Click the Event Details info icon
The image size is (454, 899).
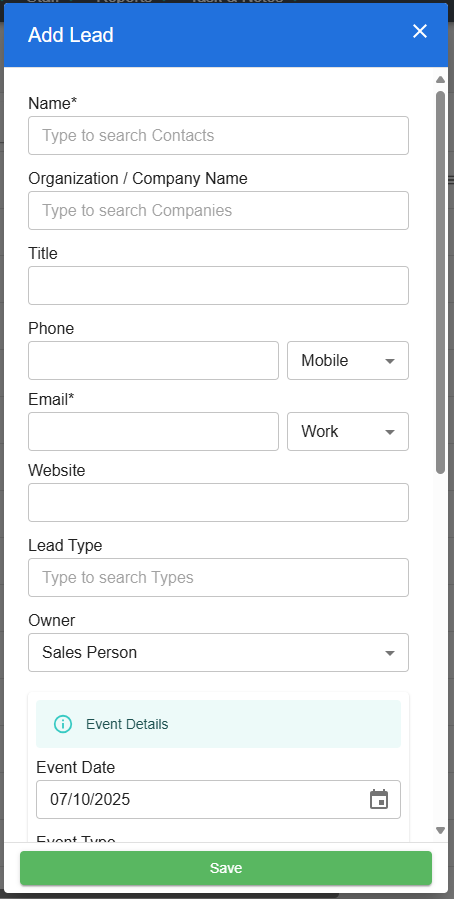coord(63,724)
